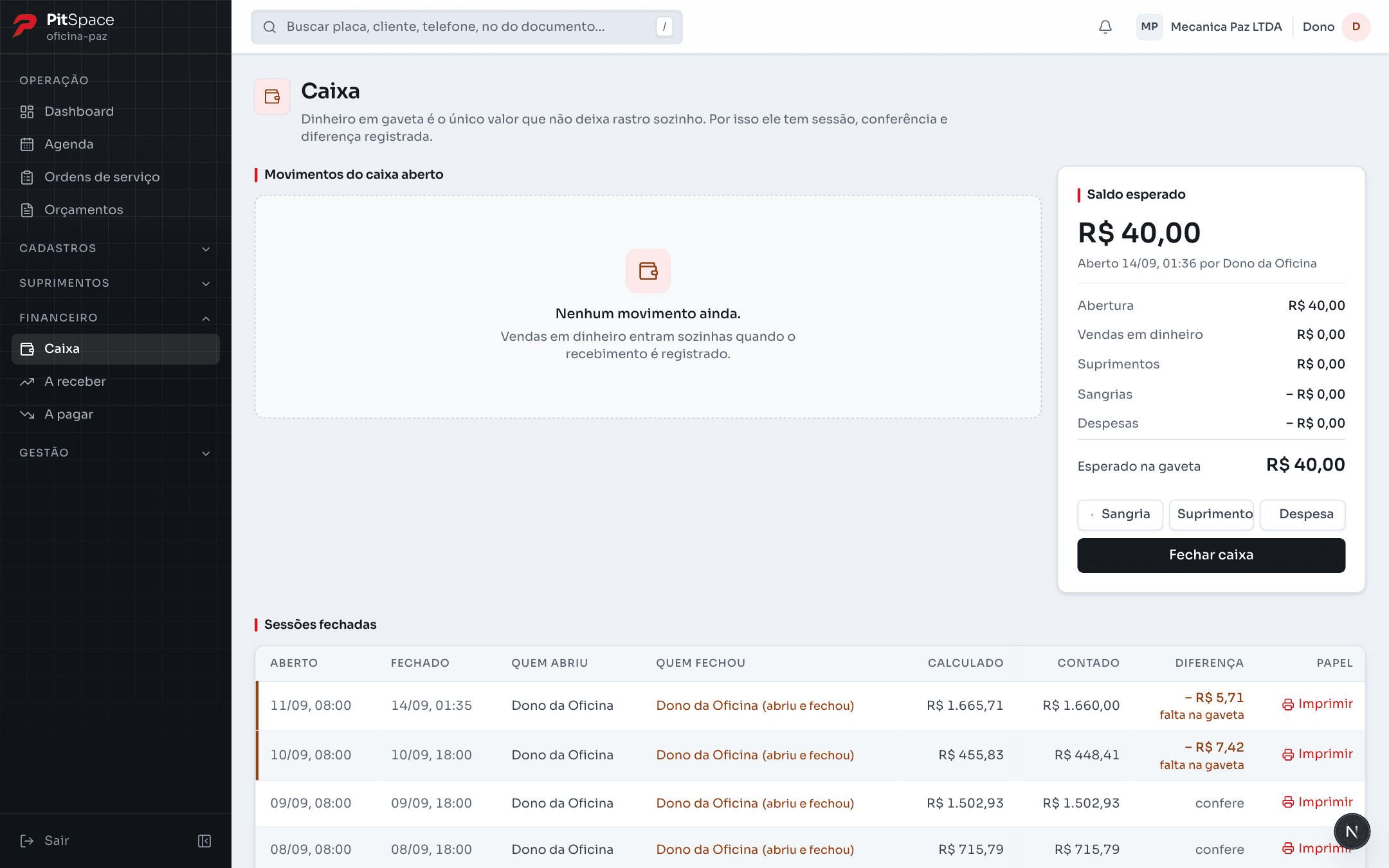This screenshot has height=868, width=1389.
Task: Open Orçamentos page
Action: coord(116,210)
